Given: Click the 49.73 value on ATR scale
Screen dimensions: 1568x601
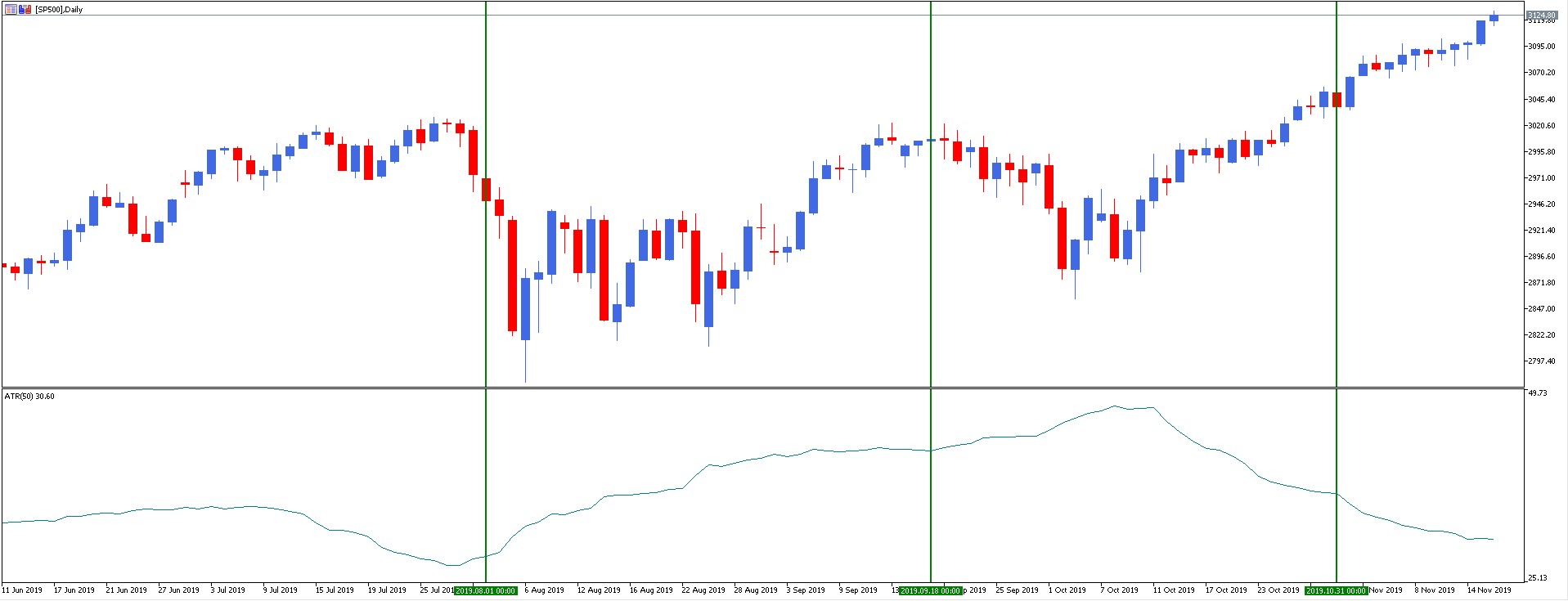Looking at the screenshot, I should pyautogui.click(x=1538, y=393).
